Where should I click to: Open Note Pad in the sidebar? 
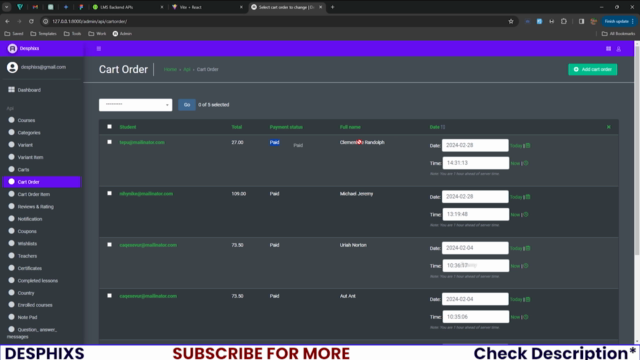point(27,317)
